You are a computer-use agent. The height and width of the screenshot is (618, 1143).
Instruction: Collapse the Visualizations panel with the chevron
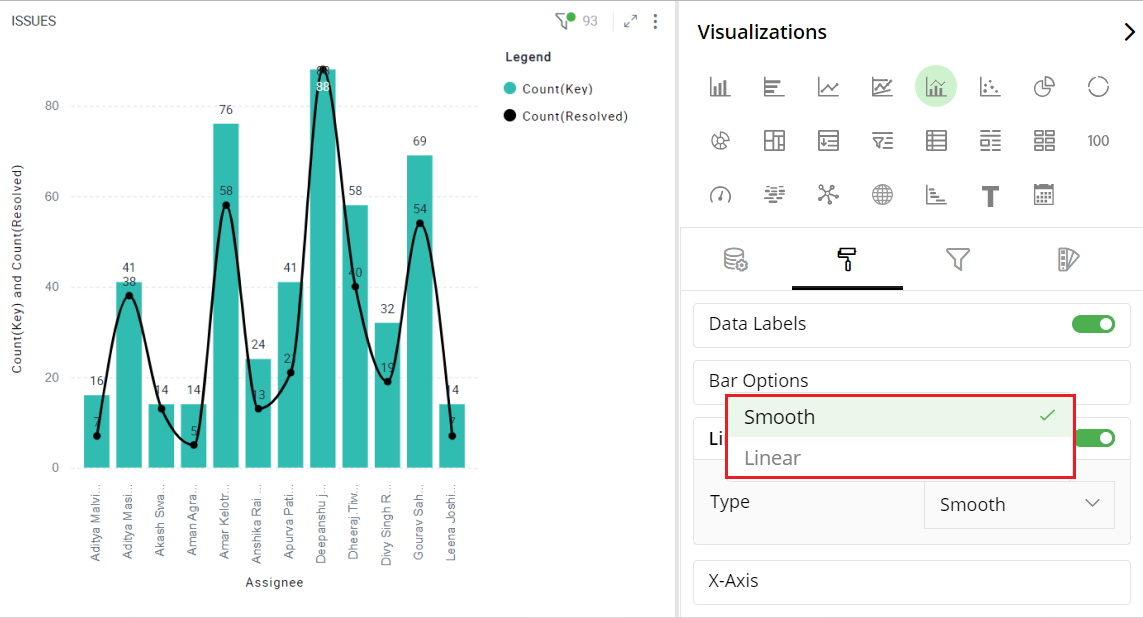(1129, 32)
